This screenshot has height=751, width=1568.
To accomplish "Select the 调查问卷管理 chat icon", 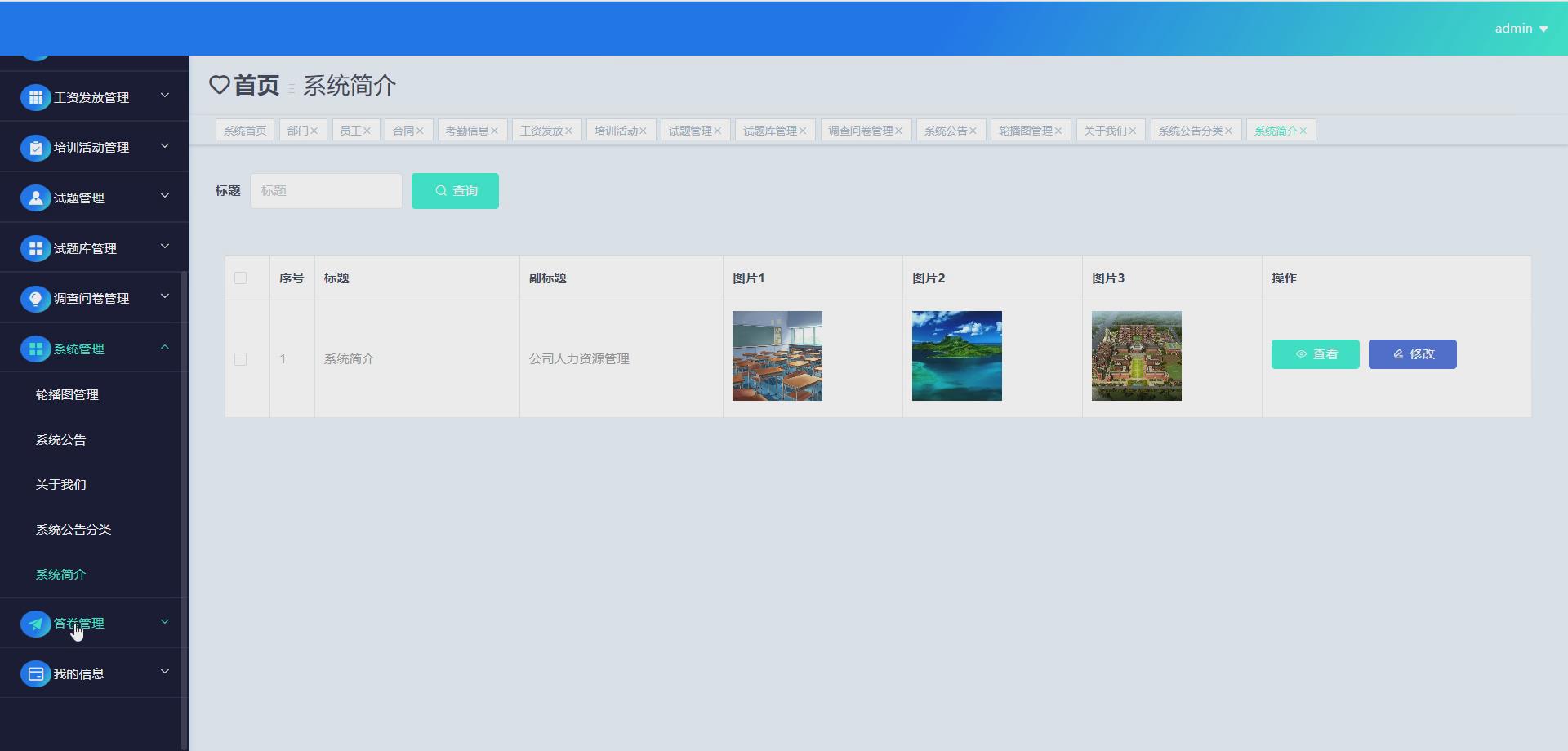I will tap(35, 298).
